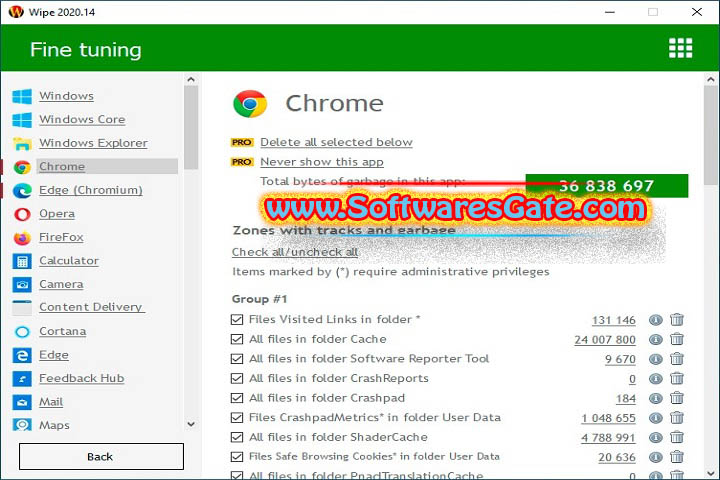
Task: Click Delete all selected below link
Action: pos(336,142)
